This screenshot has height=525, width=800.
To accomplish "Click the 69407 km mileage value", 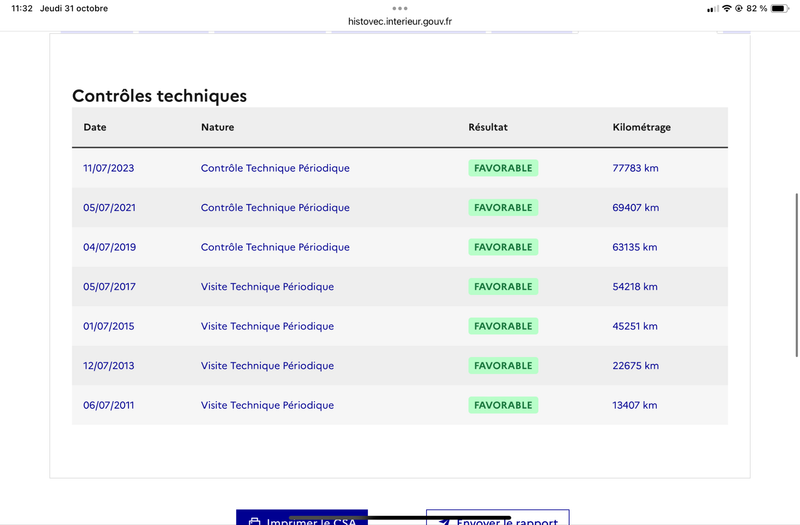I will click(636, 208).
